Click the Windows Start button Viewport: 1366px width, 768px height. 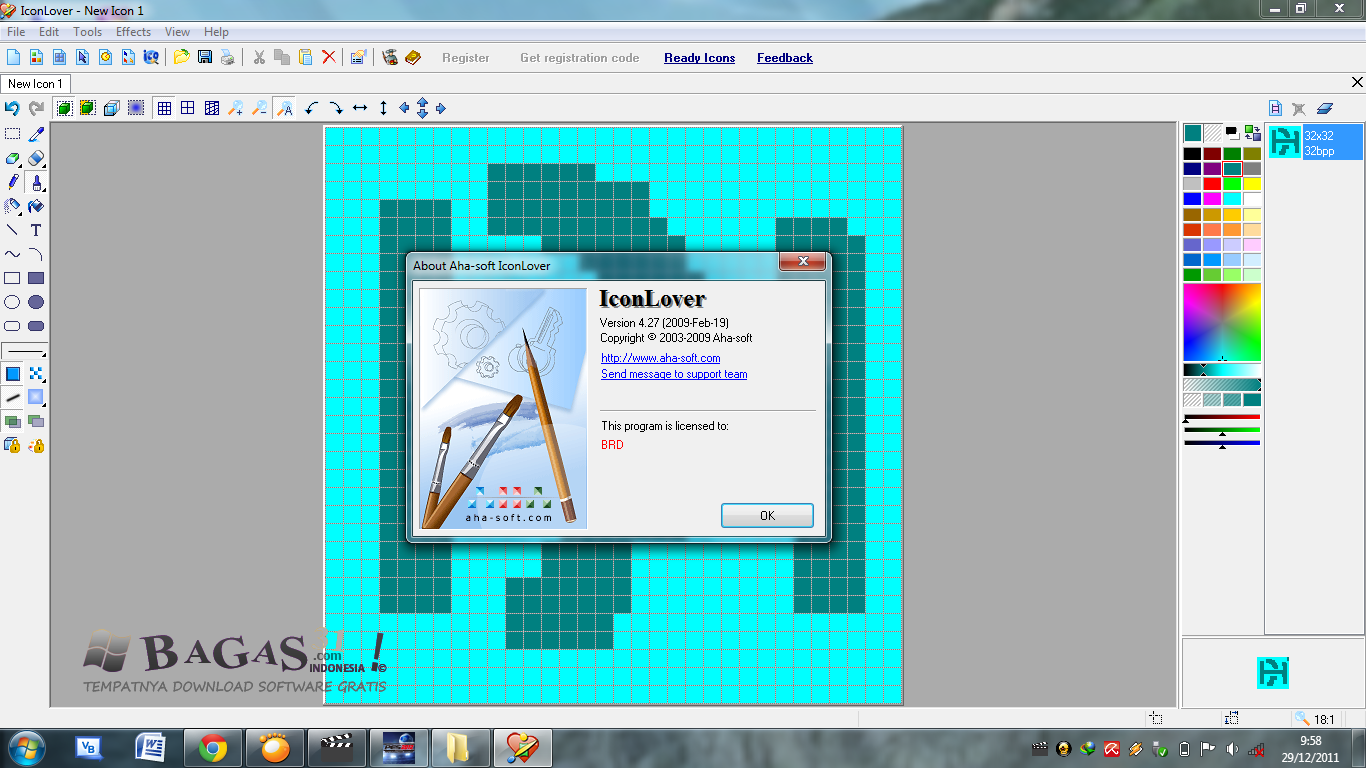coord(25,748)
